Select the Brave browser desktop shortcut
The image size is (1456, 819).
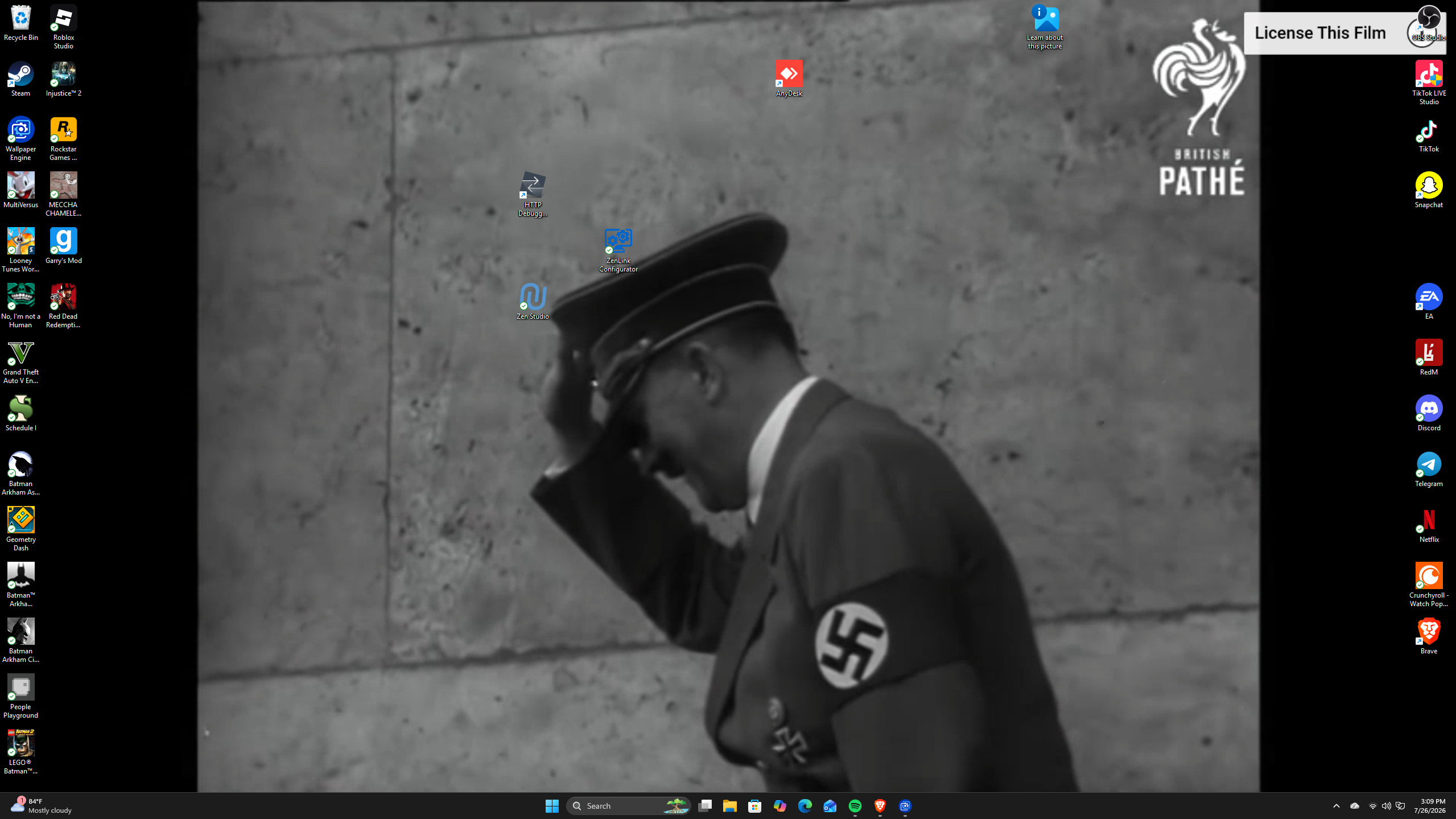[x=1428, y=637]
